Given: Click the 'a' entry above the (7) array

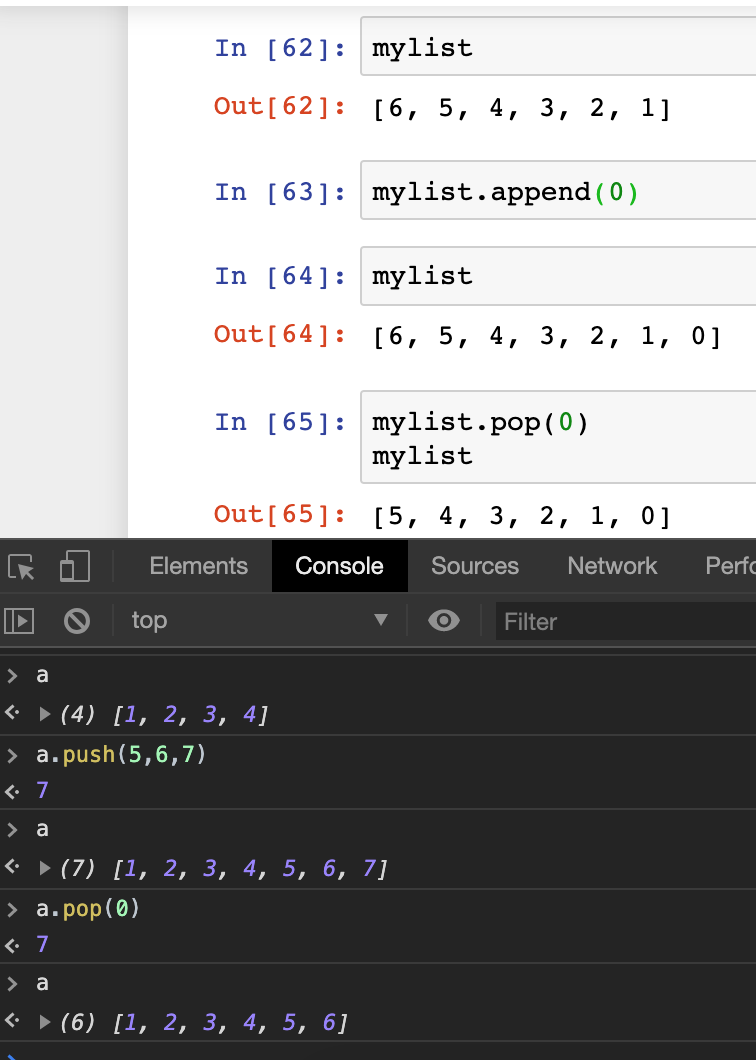Looking at the screenshot, I should click(x=42, y=829).
